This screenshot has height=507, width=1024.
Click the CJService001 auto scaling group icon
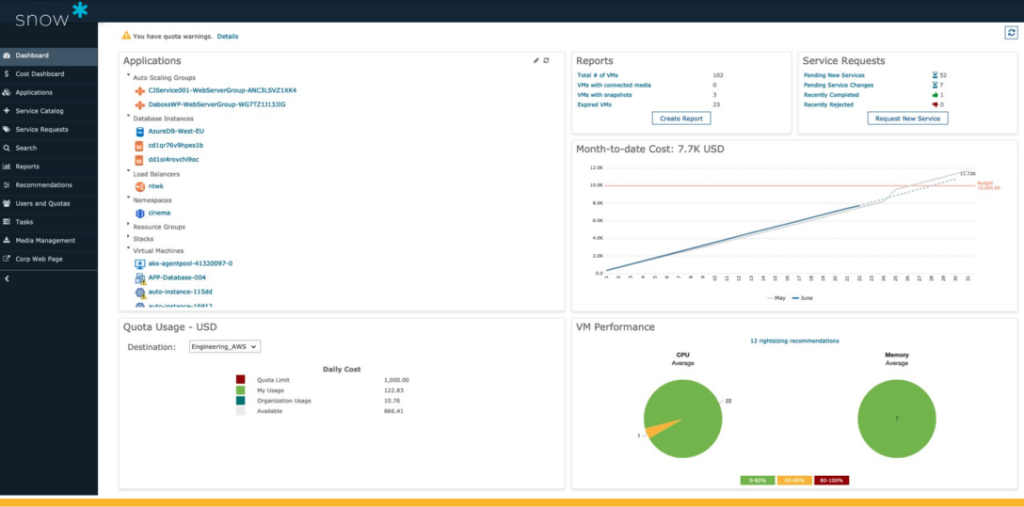pyautogui.click(x=140, y=90)
